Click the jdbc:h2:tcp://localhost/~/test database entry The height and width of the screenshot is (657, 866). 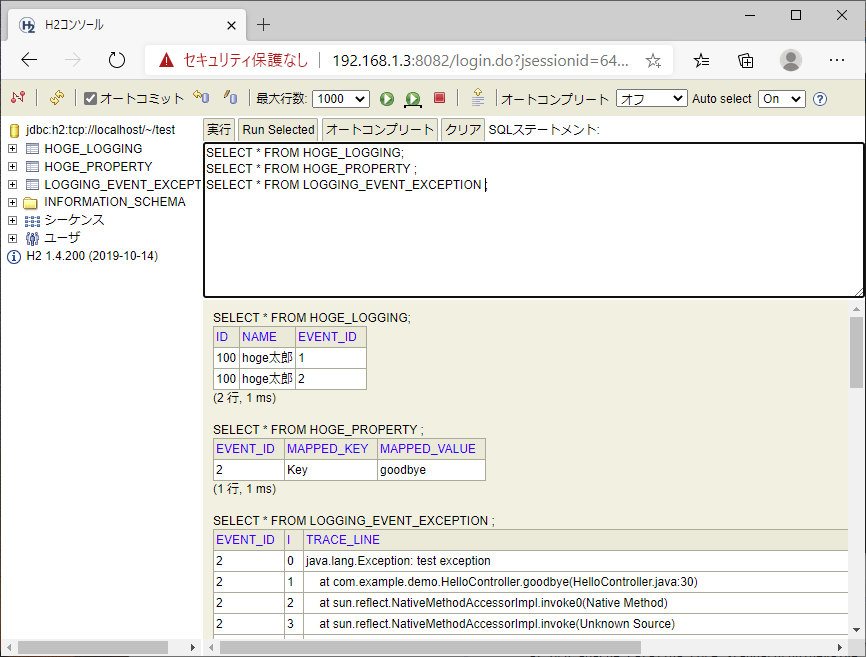101,130
